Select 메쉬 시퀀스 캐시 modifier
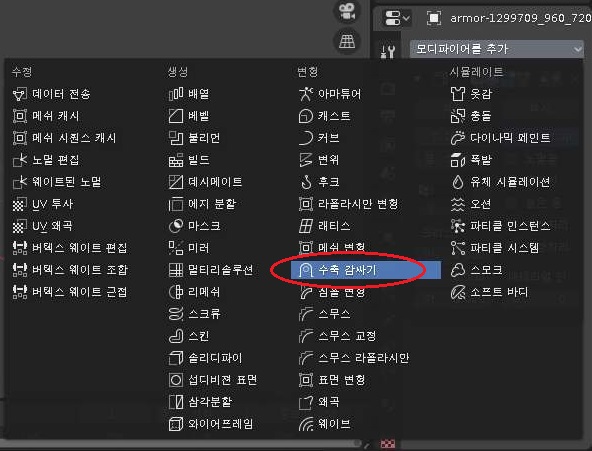Screen dimensions: 592x451 point(65,138)
